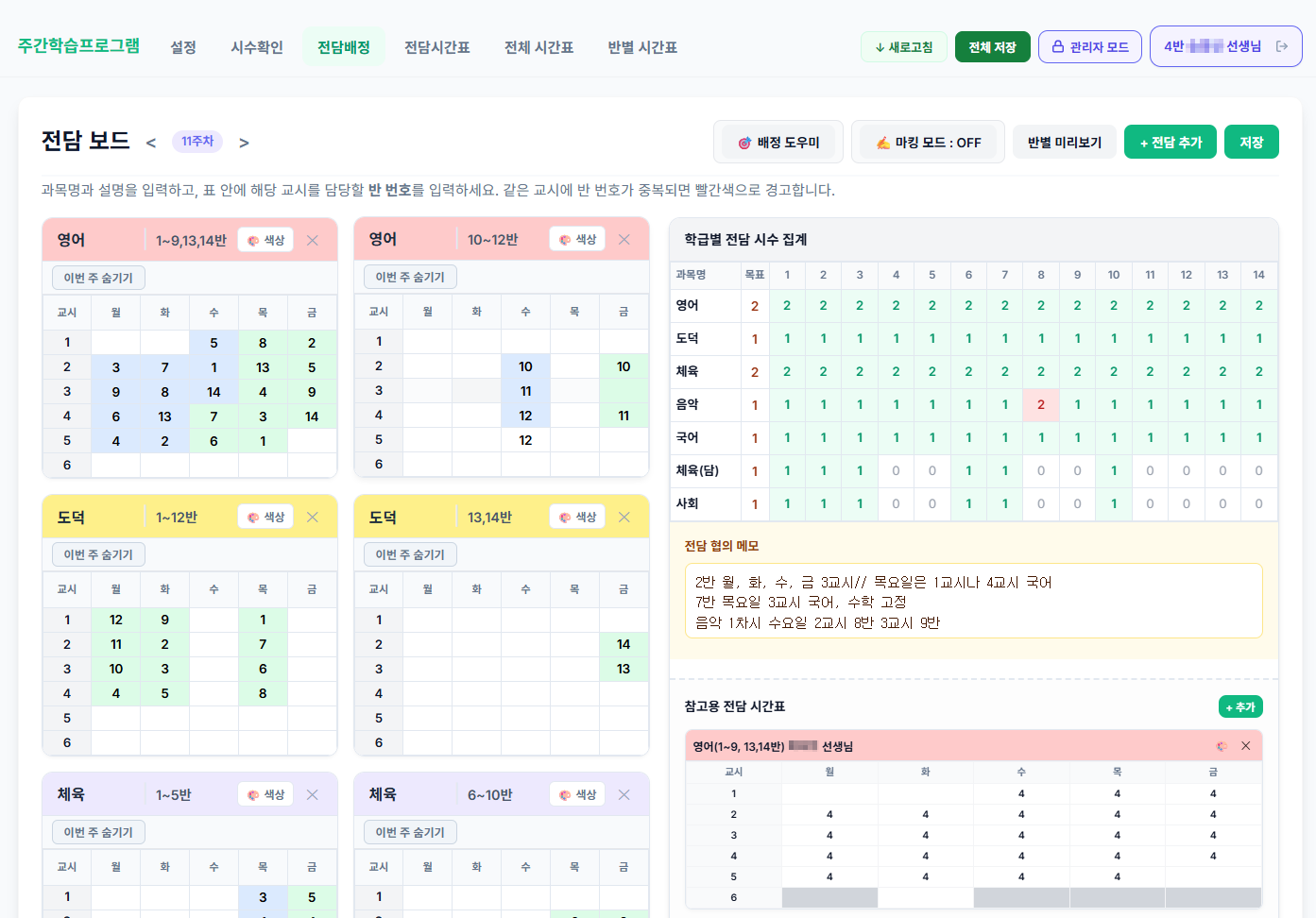Open color picker for 영어 1~9,13,14반
1316x918 pixels.
[x=265, y=240]
